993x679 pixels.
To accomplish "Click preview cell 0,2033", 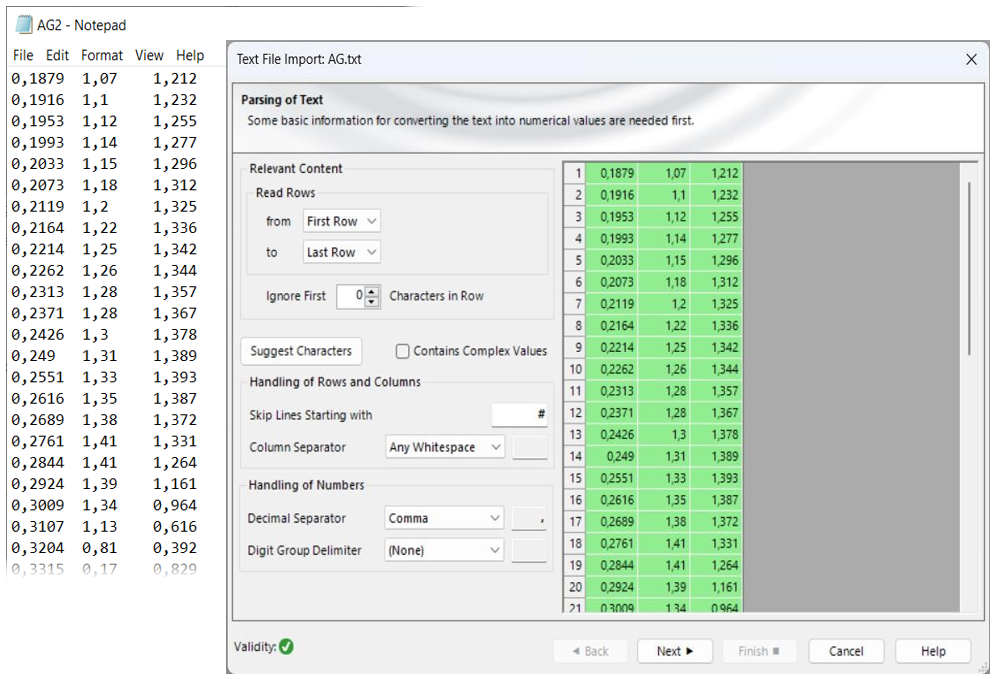I will click(612, 260).
